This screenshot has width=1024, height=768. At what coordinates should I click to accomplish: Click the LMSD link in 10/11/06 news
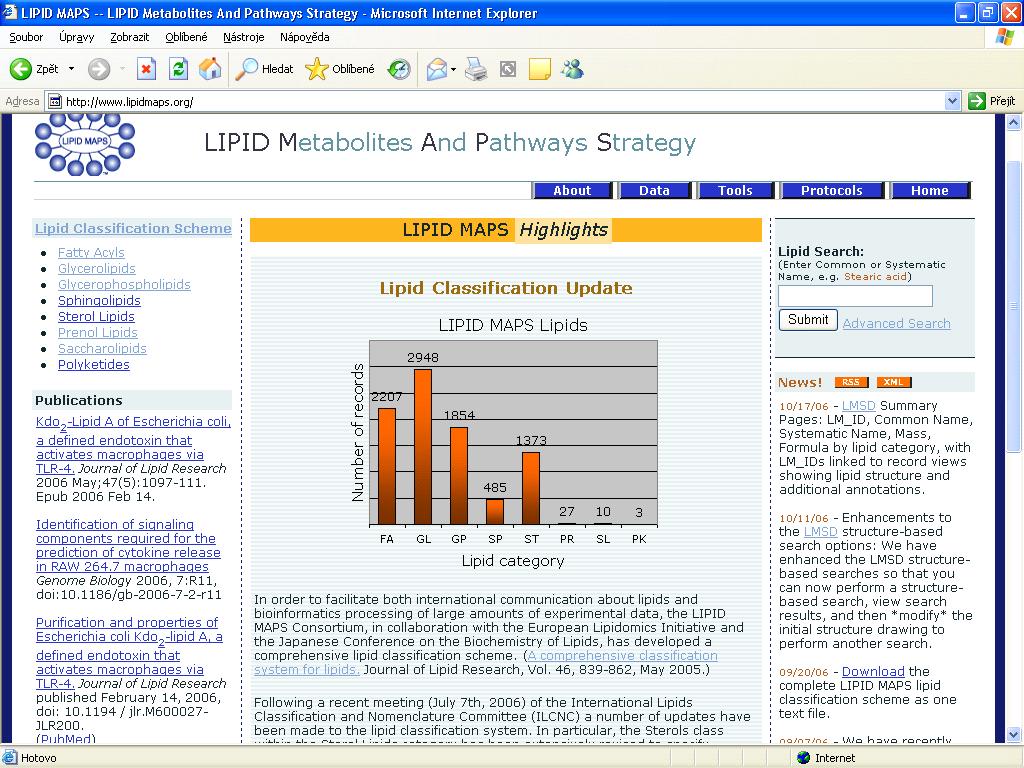point(820,532)
